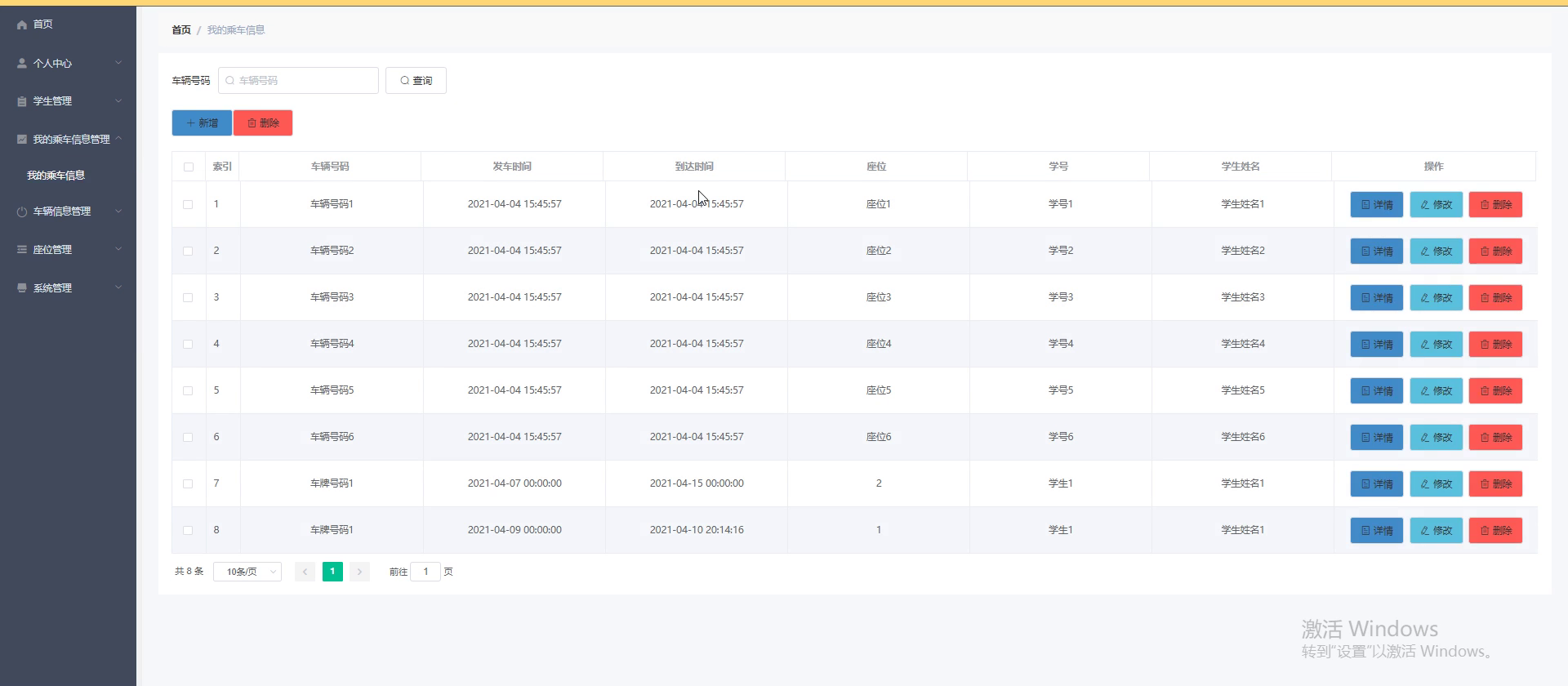Click cell 座位3
Screen dimensions: 1568x686
pyautogui.click(x=879, y=297)
